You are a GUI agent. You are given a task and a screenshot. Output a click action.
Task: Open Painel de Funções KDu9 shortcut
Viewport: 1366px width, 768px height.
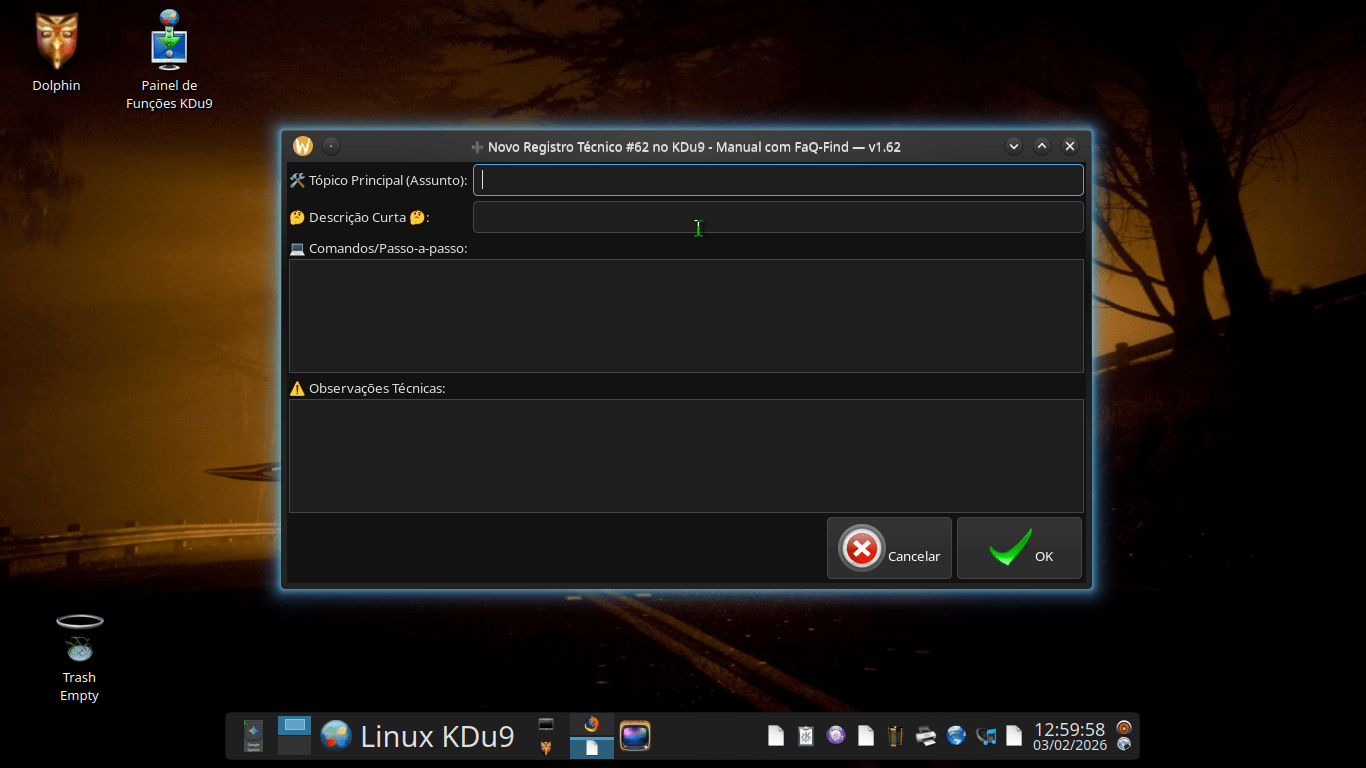tap(169, 42)
